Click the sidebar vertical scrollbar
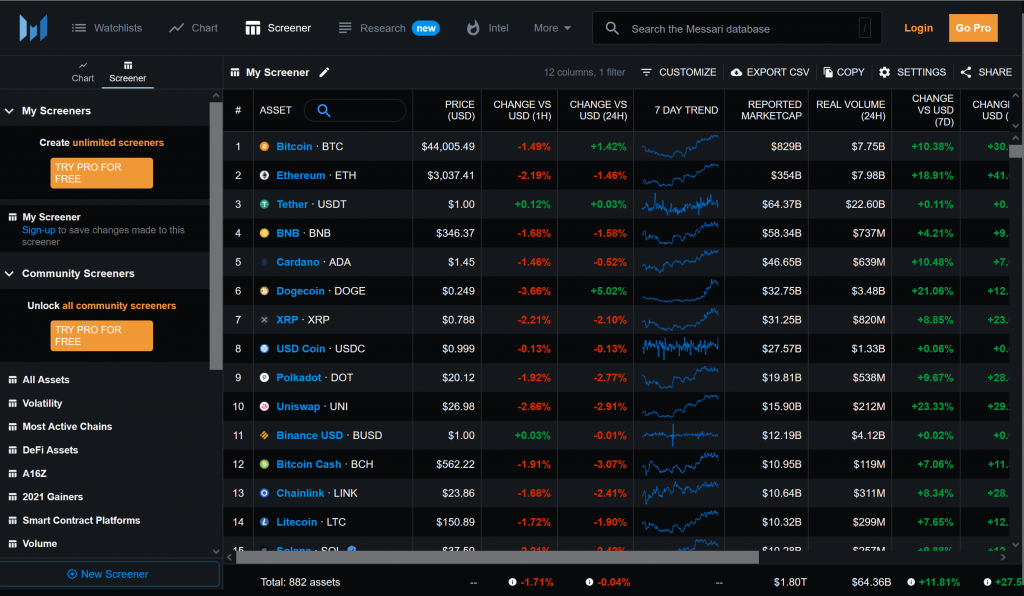 216,236
